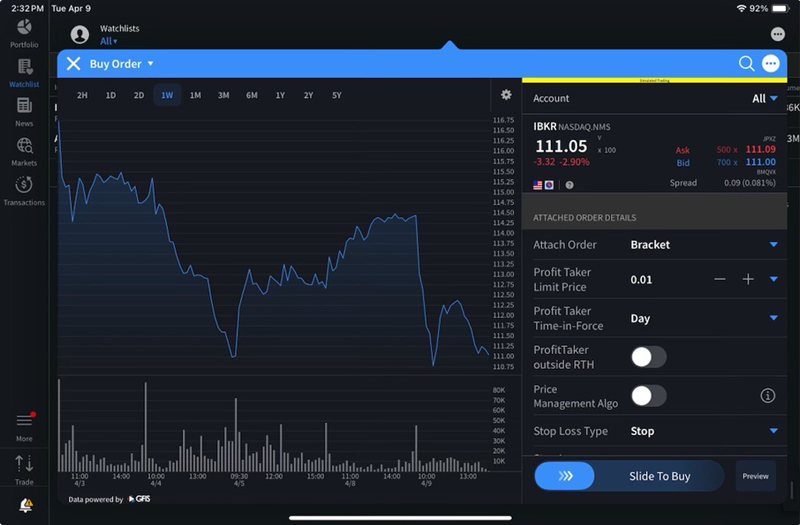Select the 1Y chart range tab
The height and width of the screenshot is (525, 800).
pos(280,95)
